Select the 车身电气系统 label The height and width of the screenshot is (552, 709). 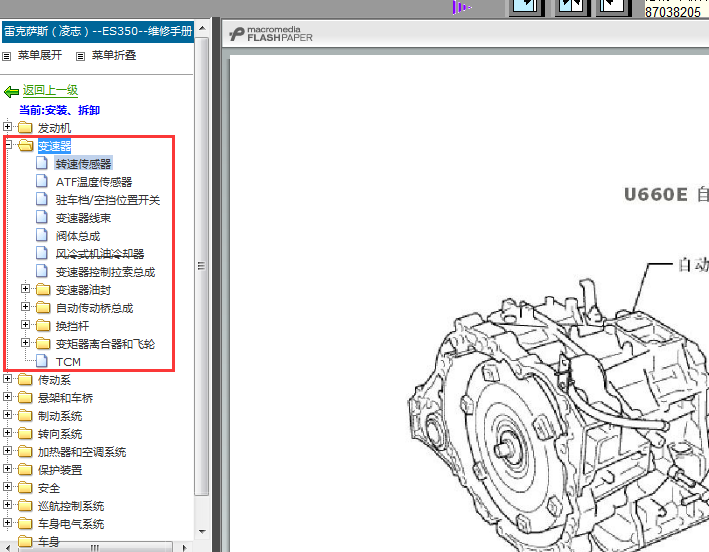(x=71, y=524)
